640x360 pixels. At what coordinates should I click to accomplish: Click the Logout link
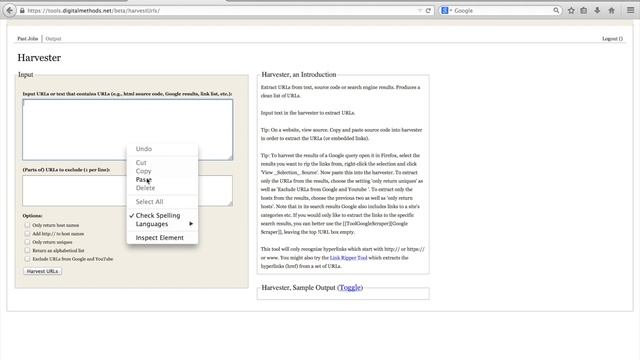pos(612,39)
